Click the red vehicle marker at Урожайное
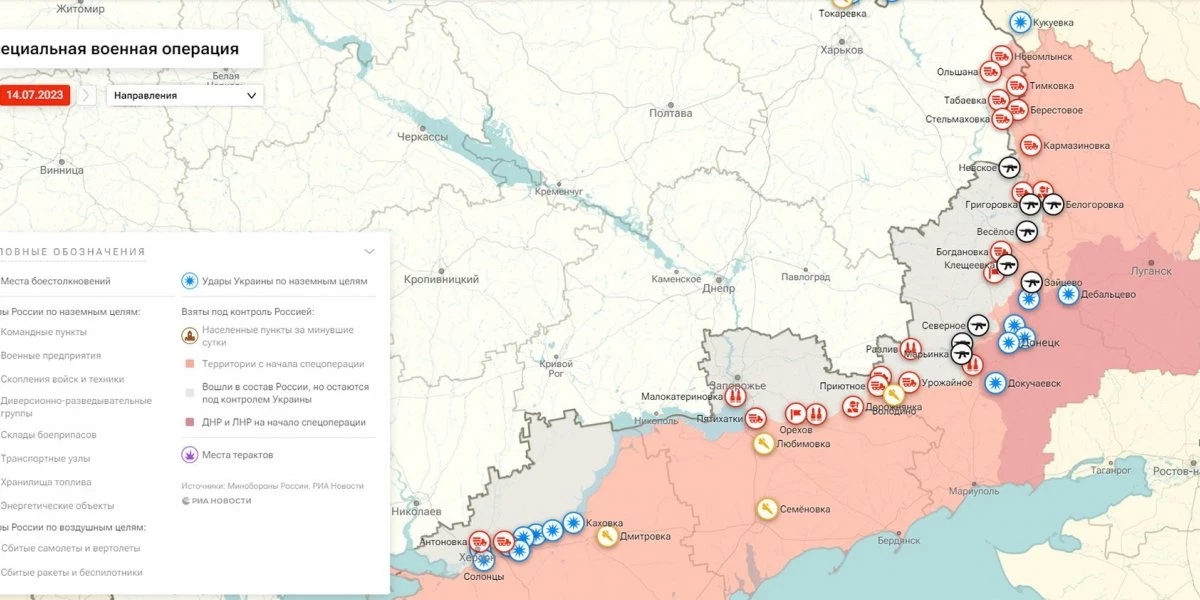 tap(908, 382)
